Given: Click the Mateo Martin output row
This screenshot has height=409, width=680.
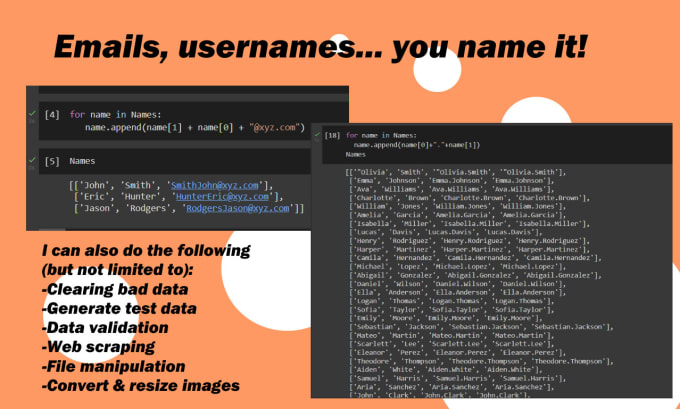Looking at the screenshot, I should point(451,335).
